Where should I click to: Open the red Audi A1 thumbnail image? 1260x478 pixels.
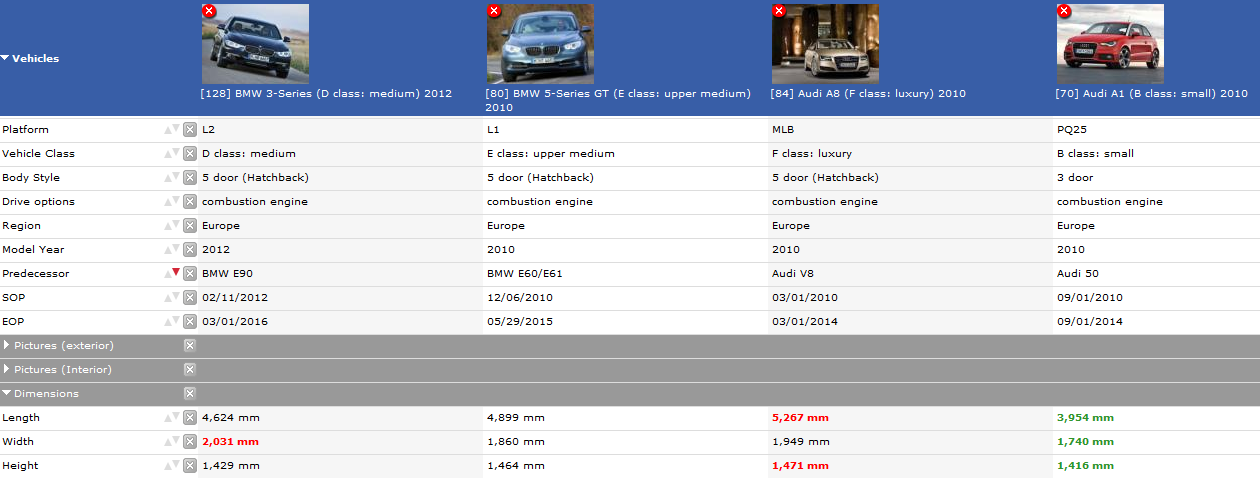(x=1110, y=44)
